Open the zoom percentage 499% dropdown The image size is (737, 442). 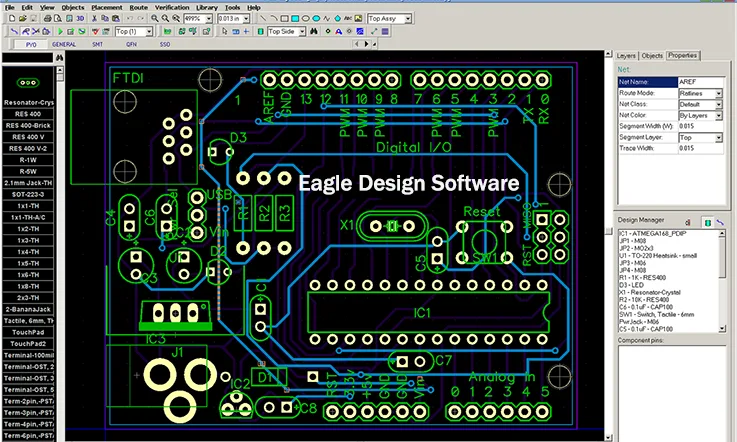click(209, 18)
